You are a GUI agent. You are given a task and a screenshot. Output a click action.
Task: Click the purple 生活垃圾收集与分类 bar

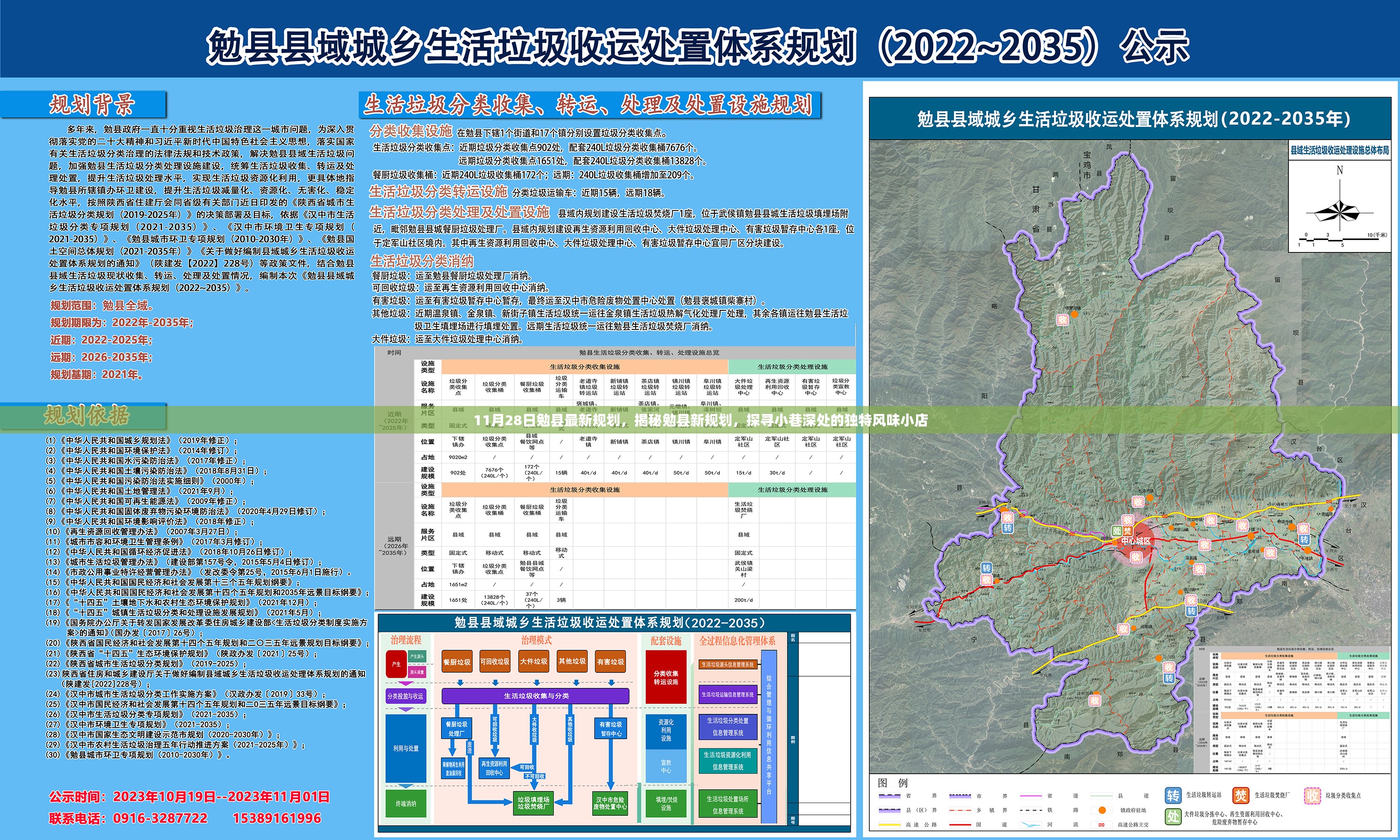coord(535,696)
